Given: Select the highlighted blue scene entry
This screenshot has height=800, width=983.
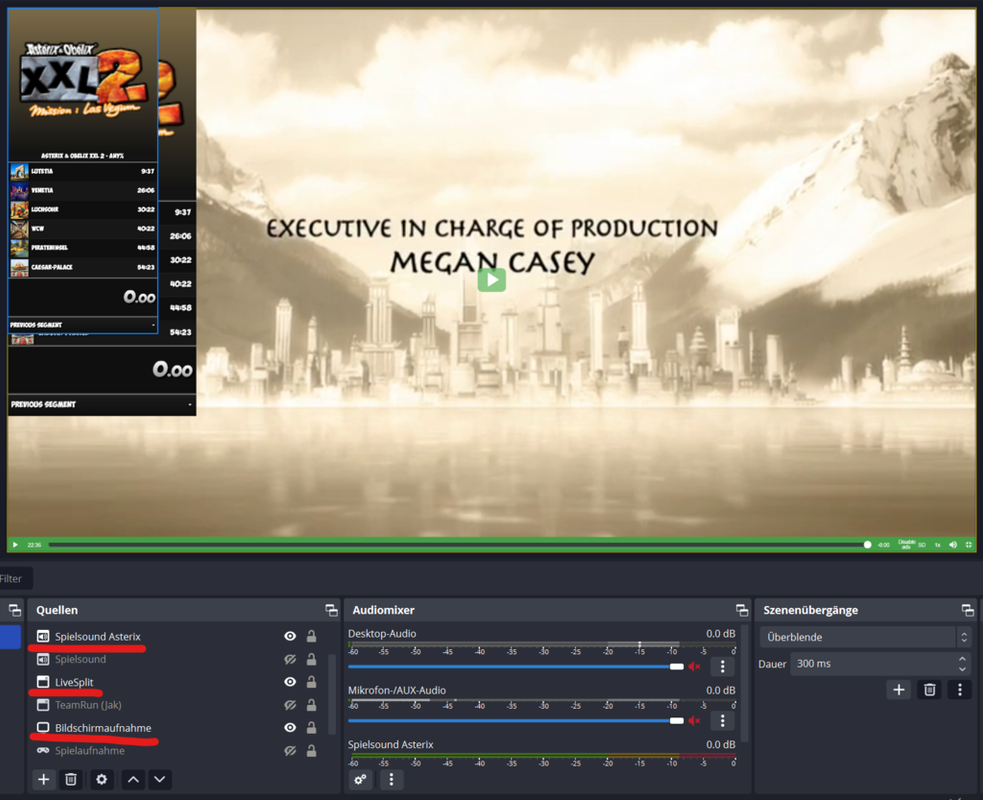Looking at the screenshot, I should click(11, 636).
